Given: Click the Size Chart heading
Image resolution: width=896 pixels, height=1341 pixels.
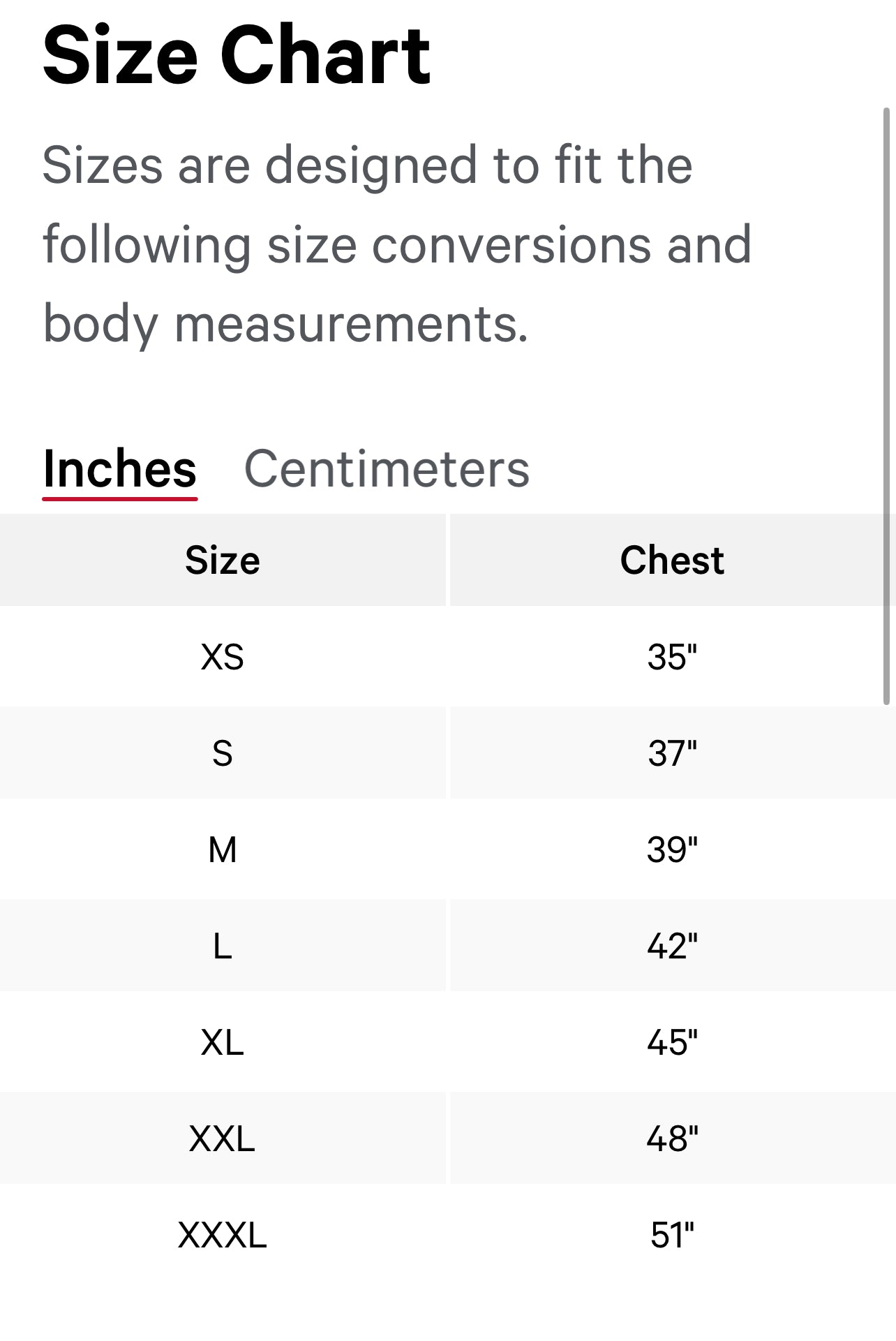Looking at the screenshot, I should coord(237,56).
